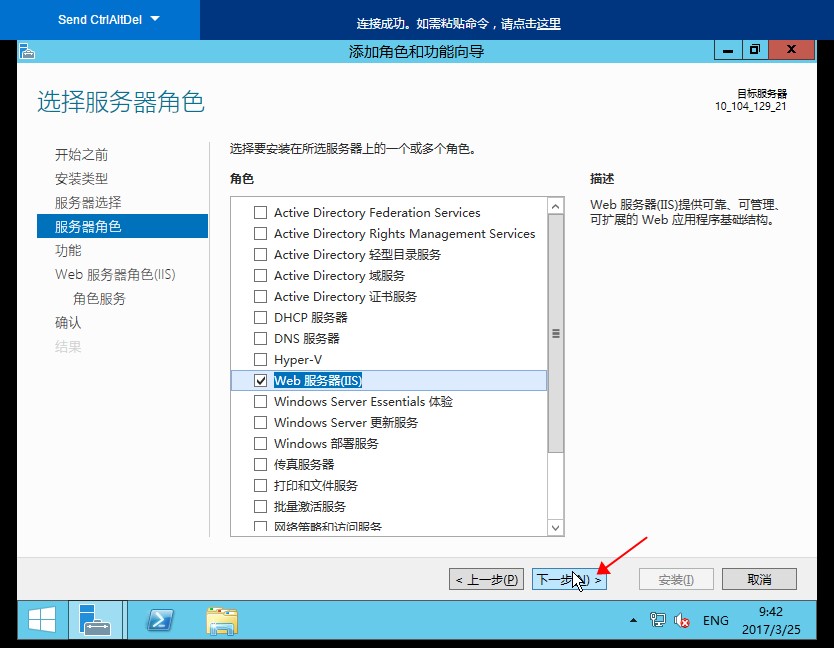Click 取消 button
This screenshot has width=834, height=648.
pyautogui.click(x=759, y=579)
